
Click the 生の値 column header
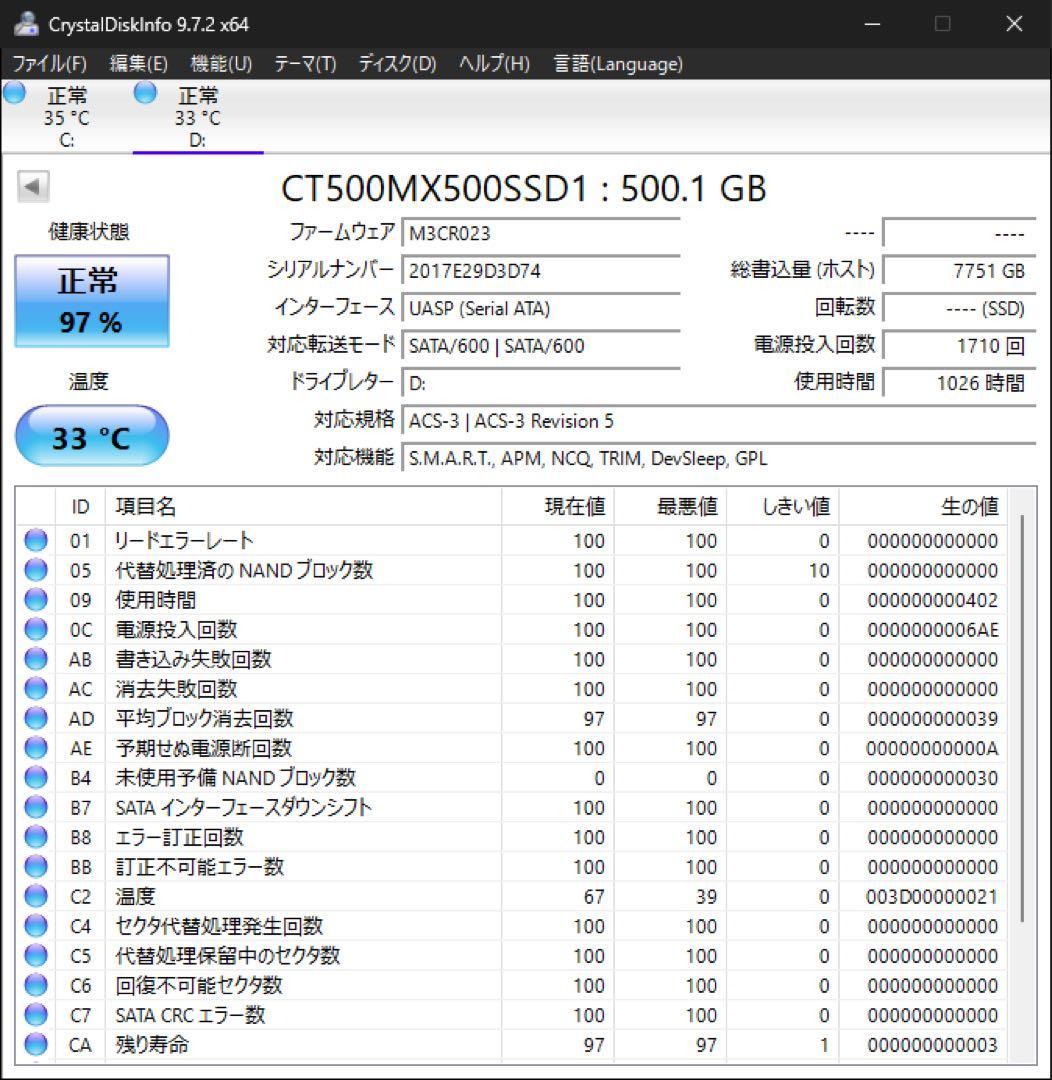923,506
